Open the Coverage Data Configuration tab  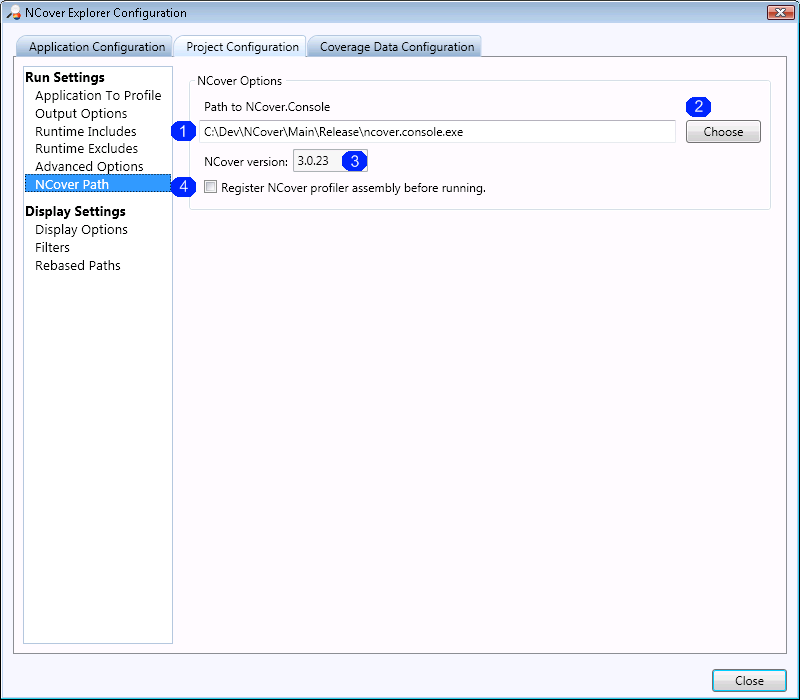[396, 47]
